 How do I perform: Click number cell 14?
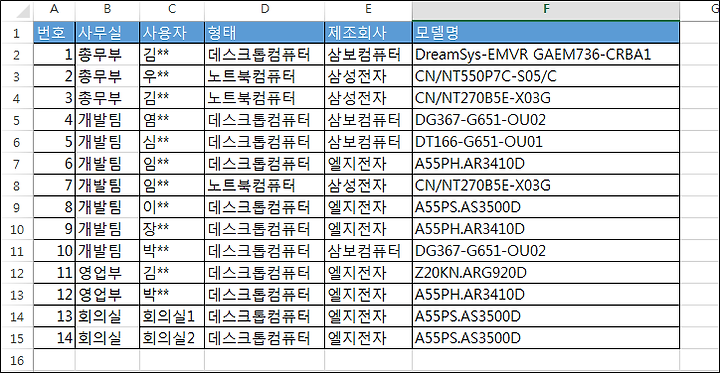(x=54, y=338)
